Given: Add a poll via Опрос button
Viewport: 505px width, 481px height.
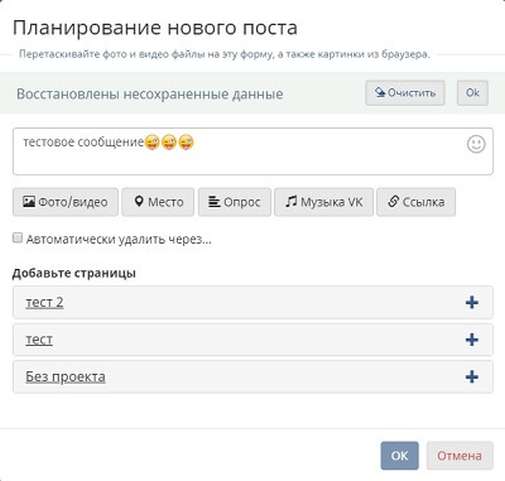Looking at the screenshot, I should [x=234, y=202].
